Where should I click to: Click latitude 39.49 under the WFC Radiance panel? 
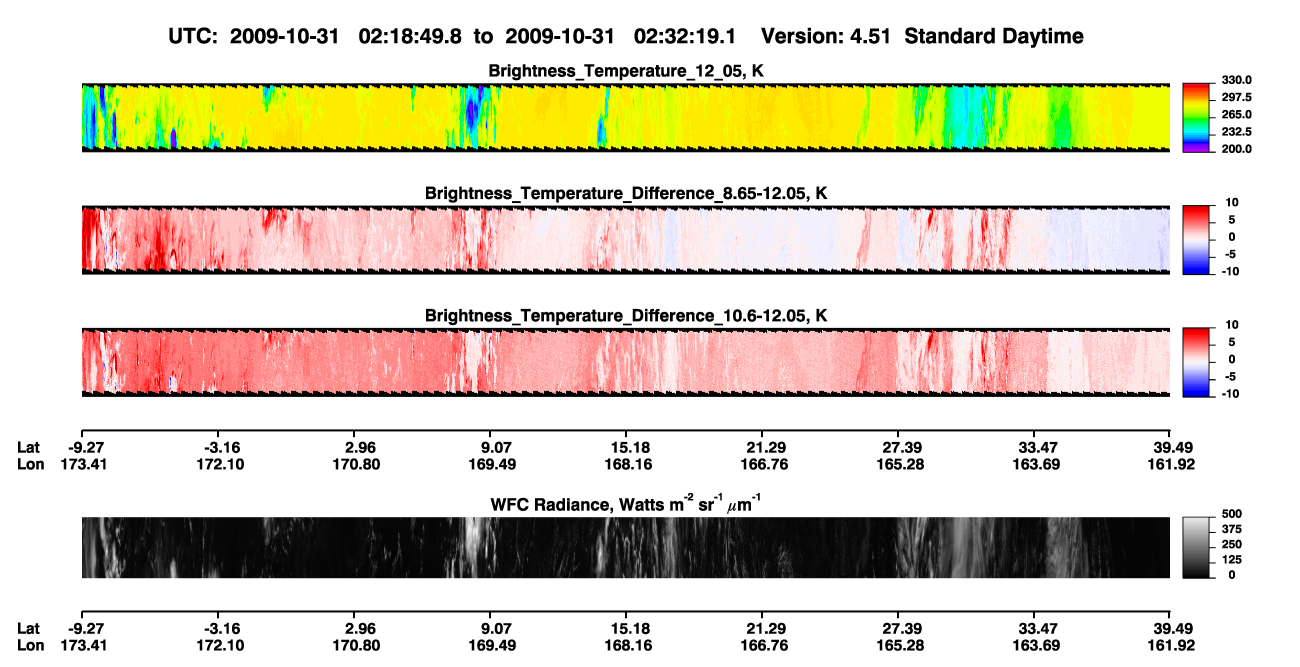tap(1173, 628)
